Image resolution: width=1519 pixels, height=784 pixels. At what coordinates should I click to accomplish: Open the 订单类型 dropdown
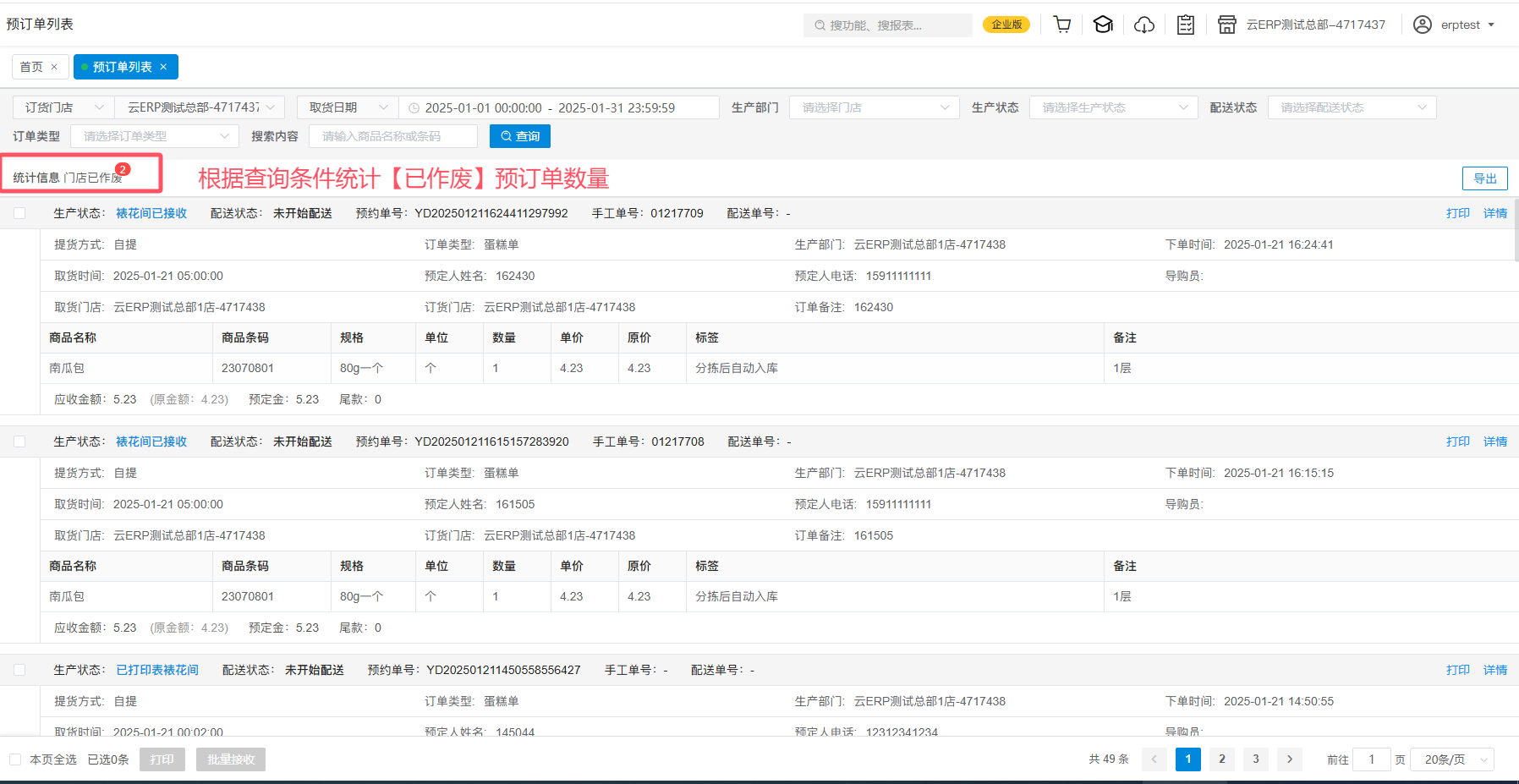click(155, 136)
